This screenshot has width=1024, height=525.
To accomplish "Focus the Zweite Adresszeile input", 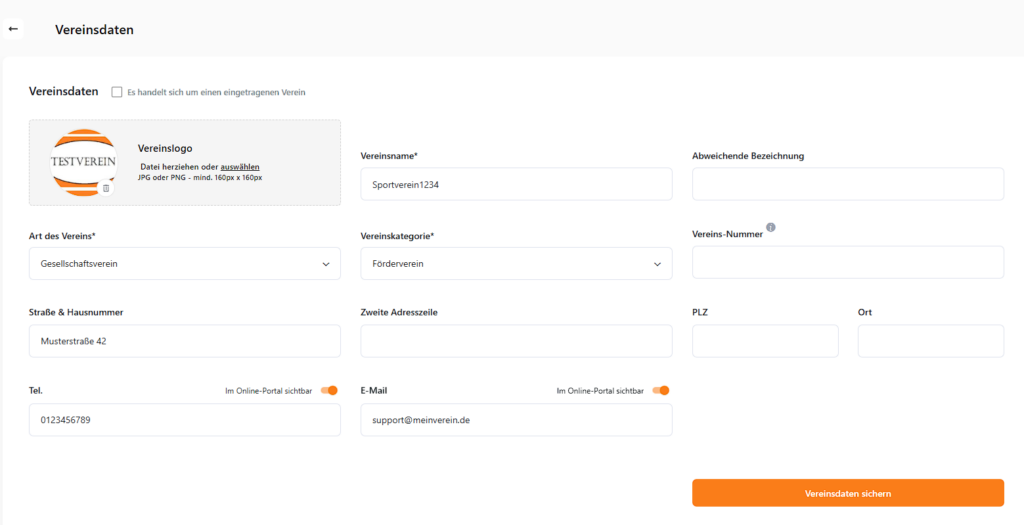I will (x=516, y=341).
